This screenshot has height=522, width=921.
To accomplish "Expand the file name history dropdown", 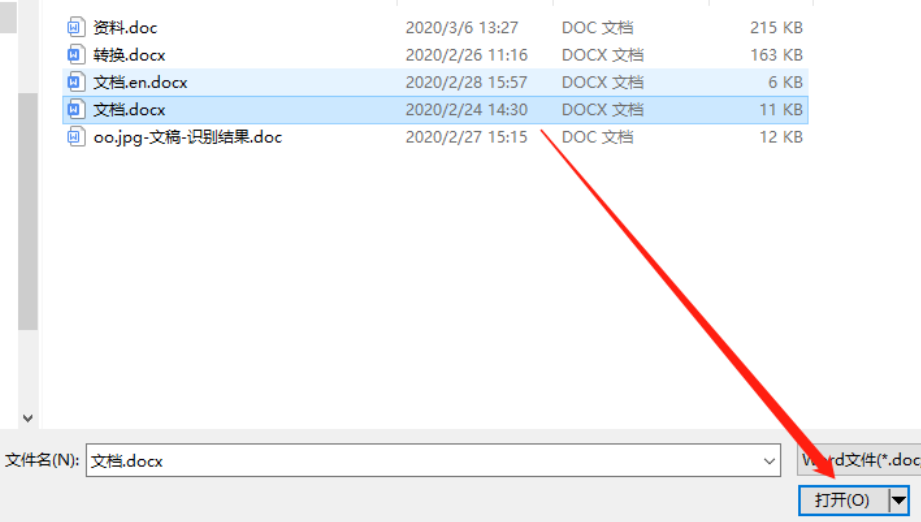I will point(769,461).
